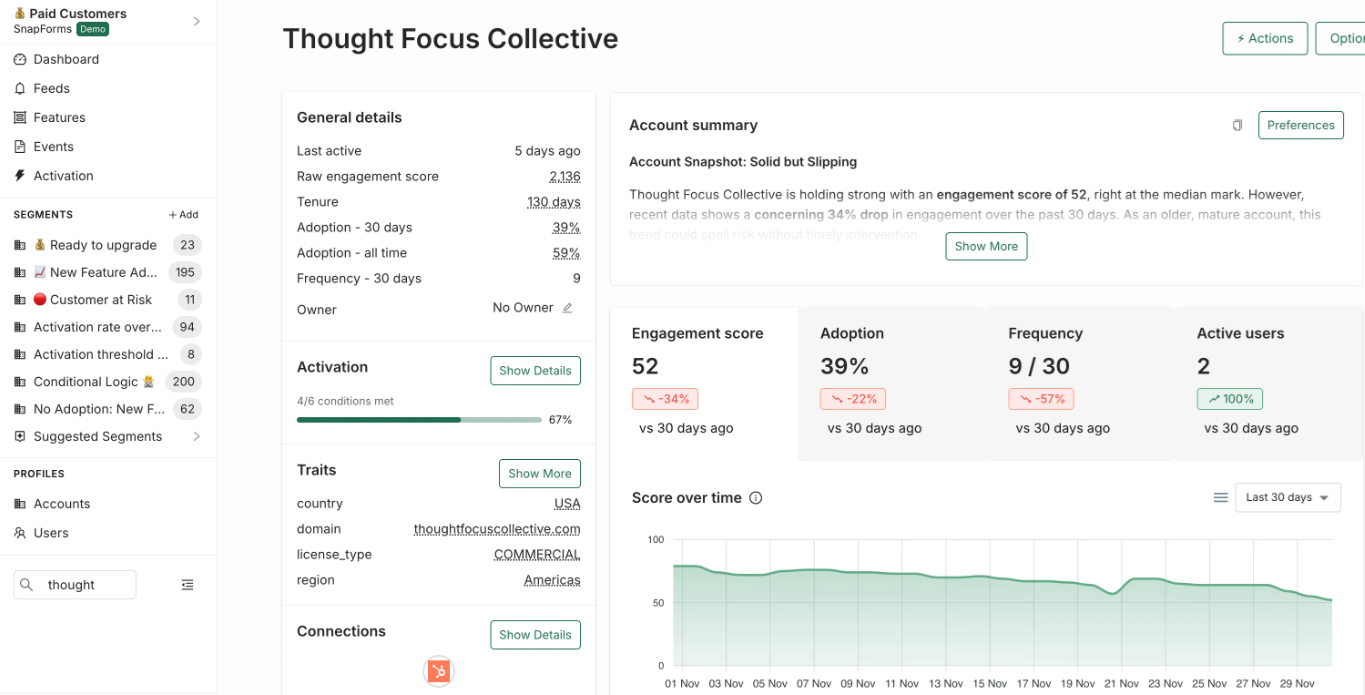1365x695 pixels.
Task: Click the filter icon next to search box
Action: [x=187, y=585]
